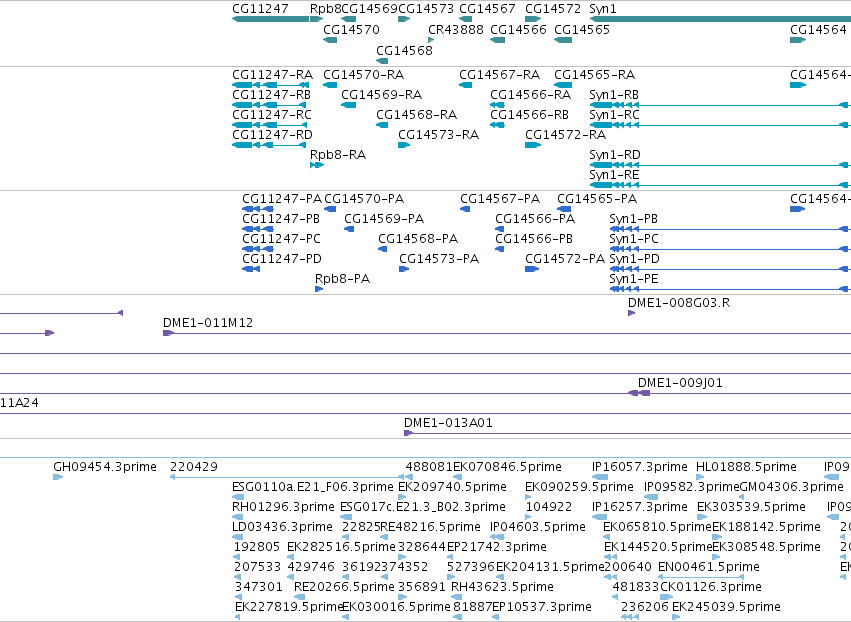Click EST HL01888.5prime
Viewport: 851px width, 622px height.
746,467
